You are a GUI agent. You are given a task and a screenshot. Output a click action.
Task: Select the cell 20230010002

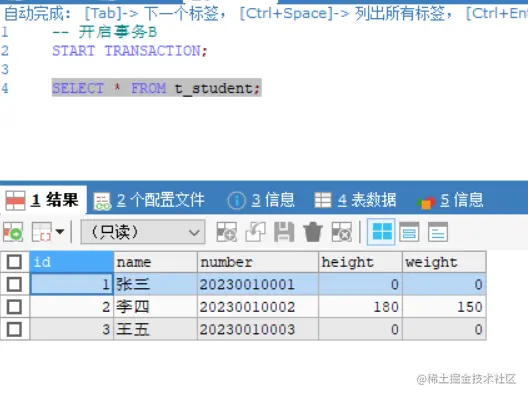258,307
